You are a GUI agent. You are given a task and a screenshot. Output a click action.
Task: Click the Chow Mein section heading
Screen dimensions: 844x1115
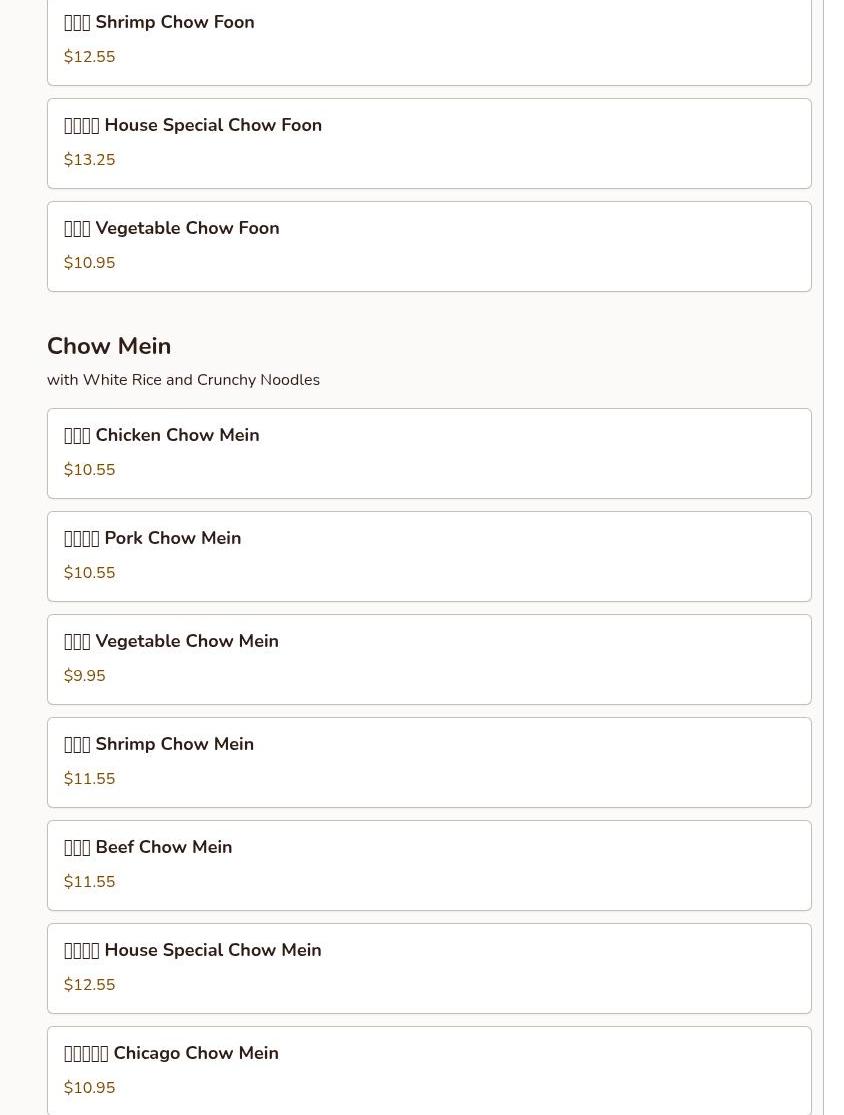coord(109,346)
